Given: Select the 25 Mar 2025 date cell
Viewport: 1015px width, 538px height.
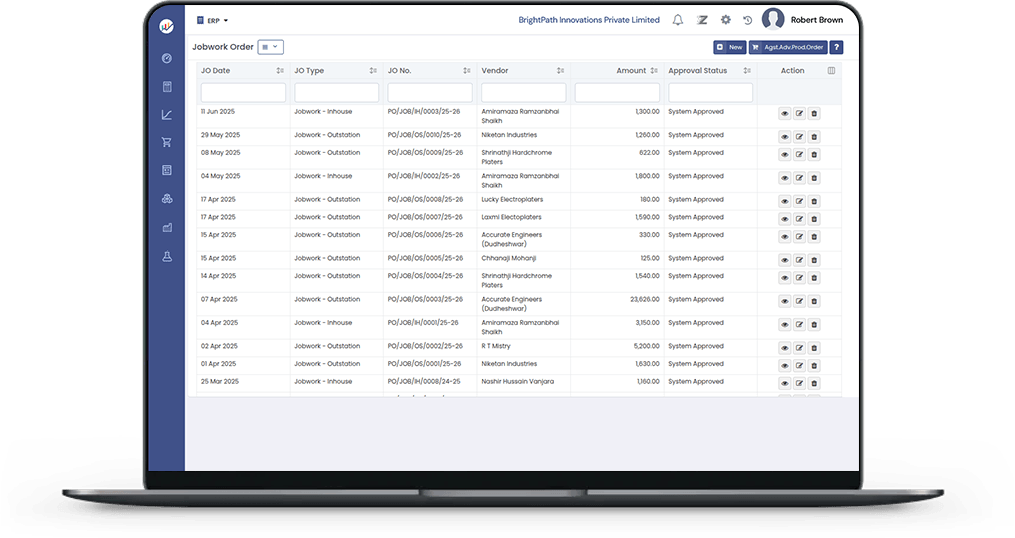Looking at the screenshot, I should 243,383.
